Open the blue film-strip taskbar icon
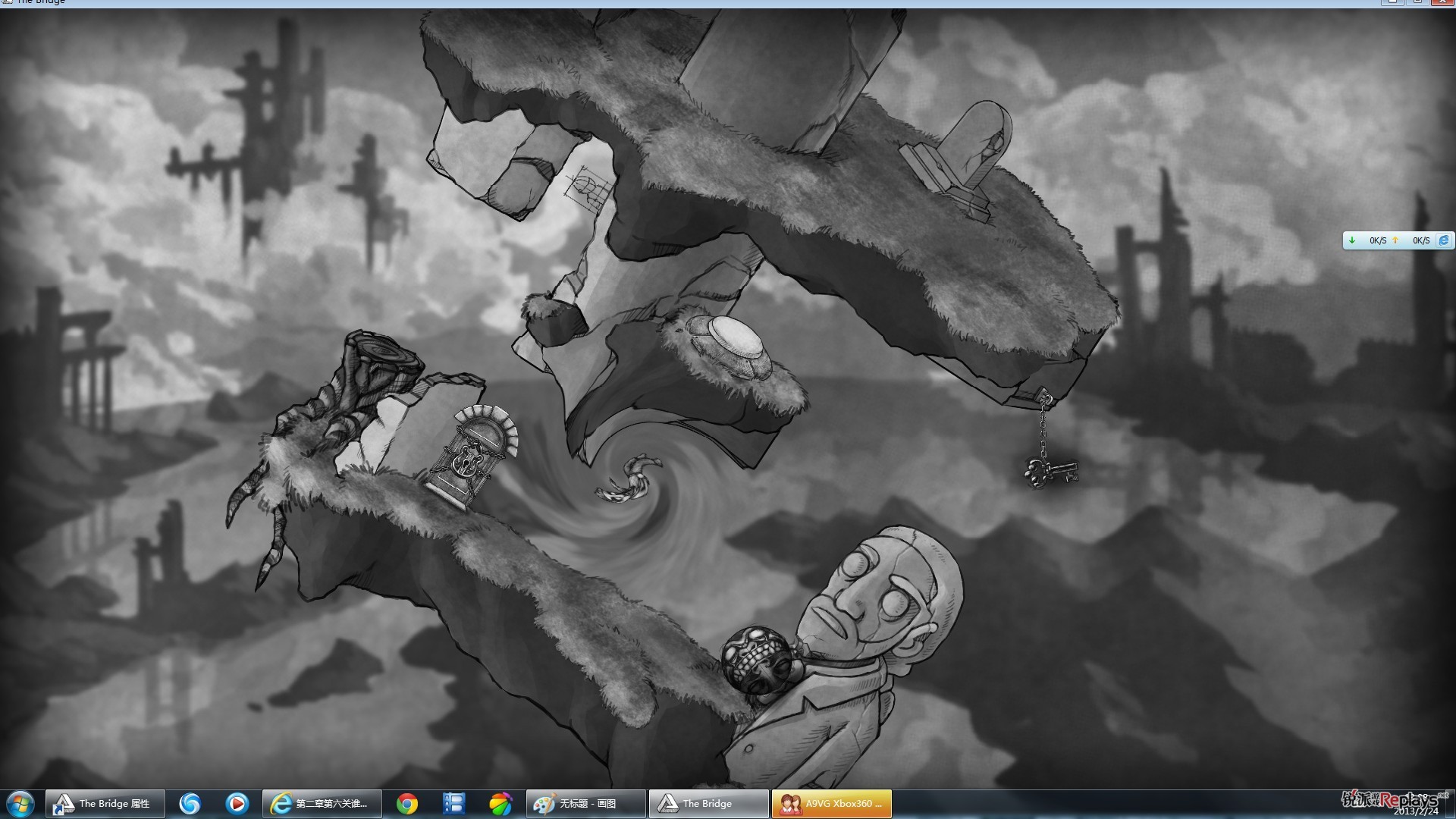 (x=453, y=804)
